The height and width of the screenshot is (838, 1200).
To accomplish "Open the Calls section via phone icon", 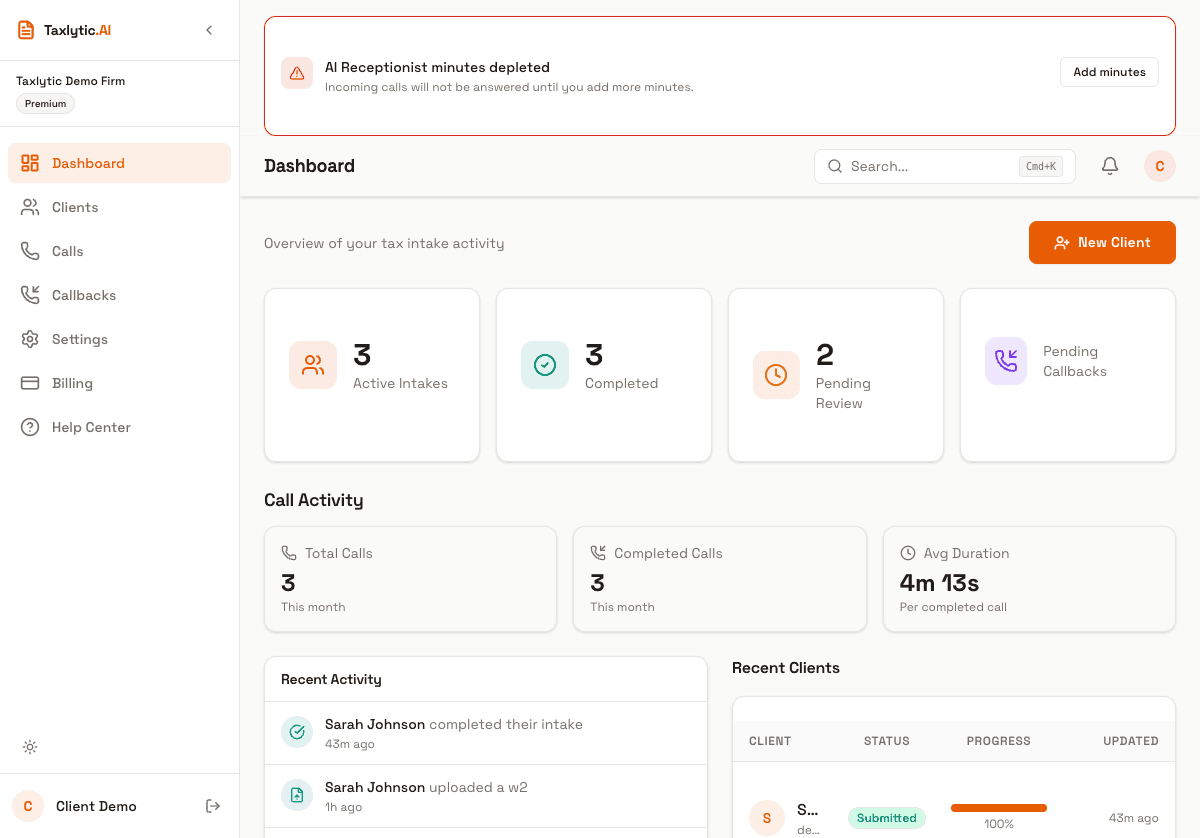I will coord(30,251).
